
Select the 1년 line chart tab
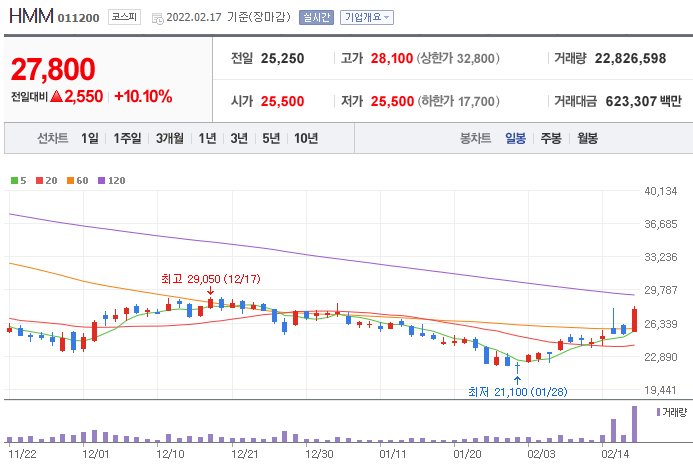point(207,138)
